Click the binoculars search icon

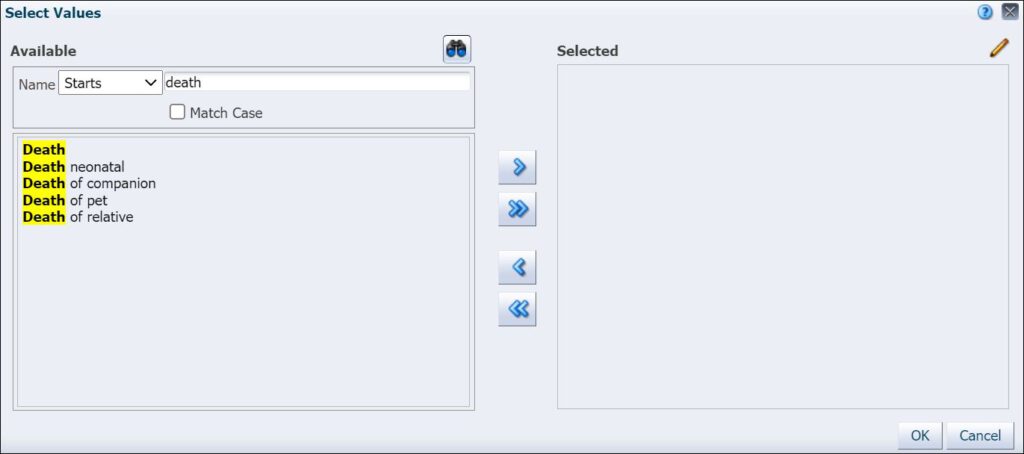(x=456, y=50)
